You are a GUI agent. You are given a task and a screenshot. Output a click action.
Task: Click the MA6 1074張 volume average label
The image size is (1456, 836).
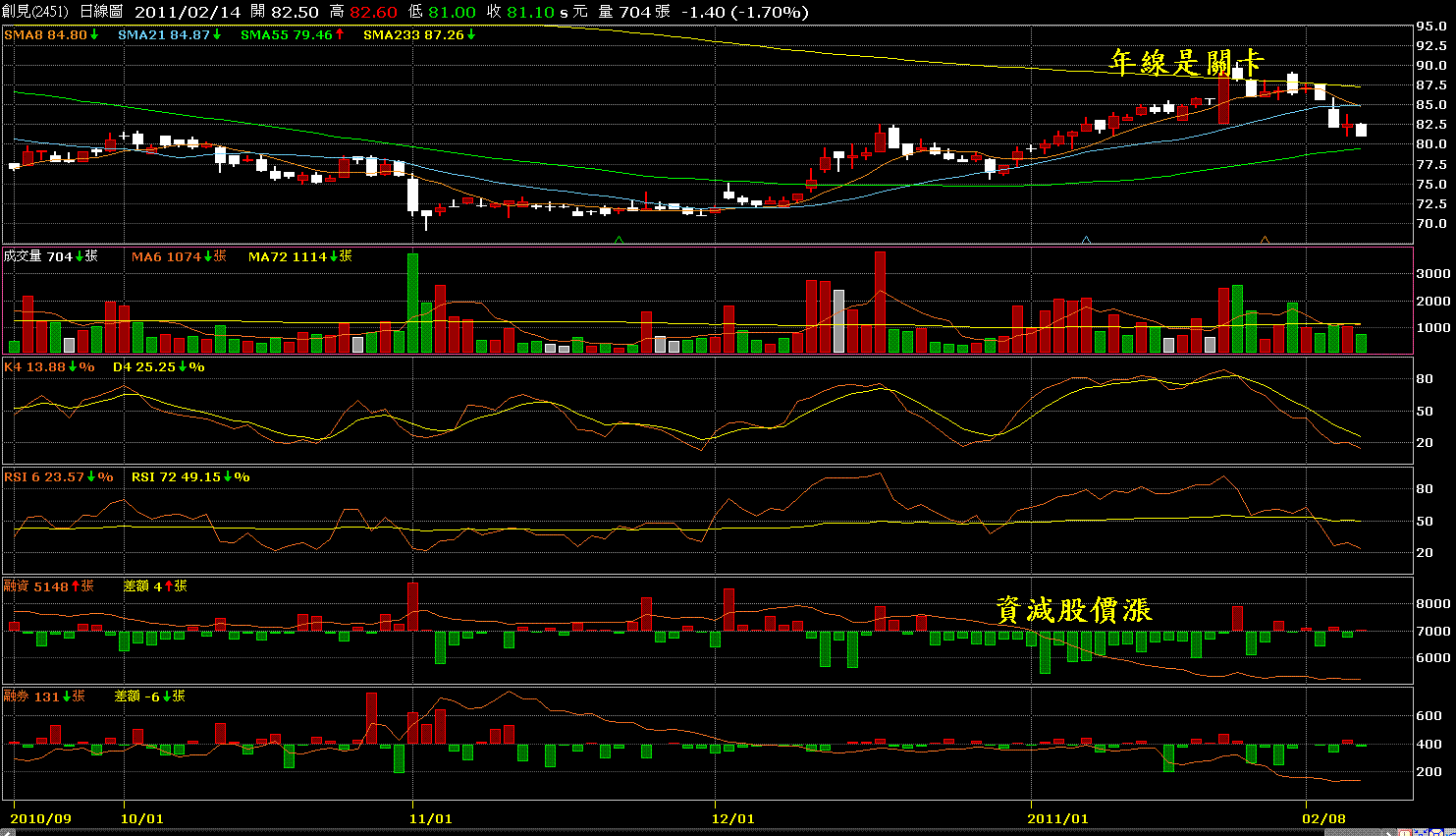[179, 256]
